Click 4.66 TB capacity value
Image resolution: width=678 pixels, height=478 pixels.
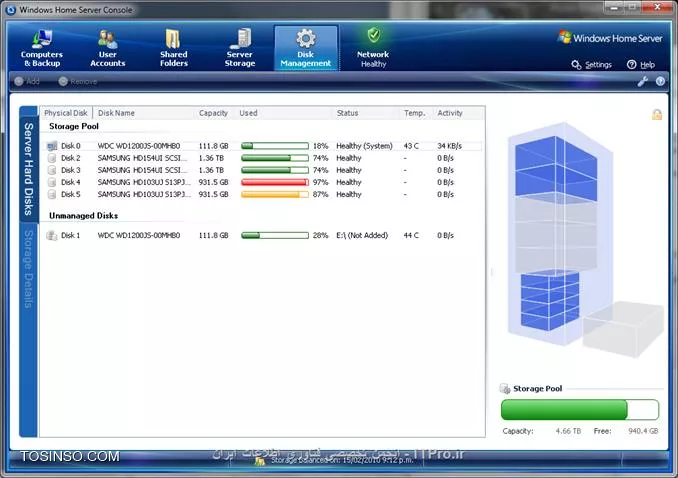click(x=568, y=431)
